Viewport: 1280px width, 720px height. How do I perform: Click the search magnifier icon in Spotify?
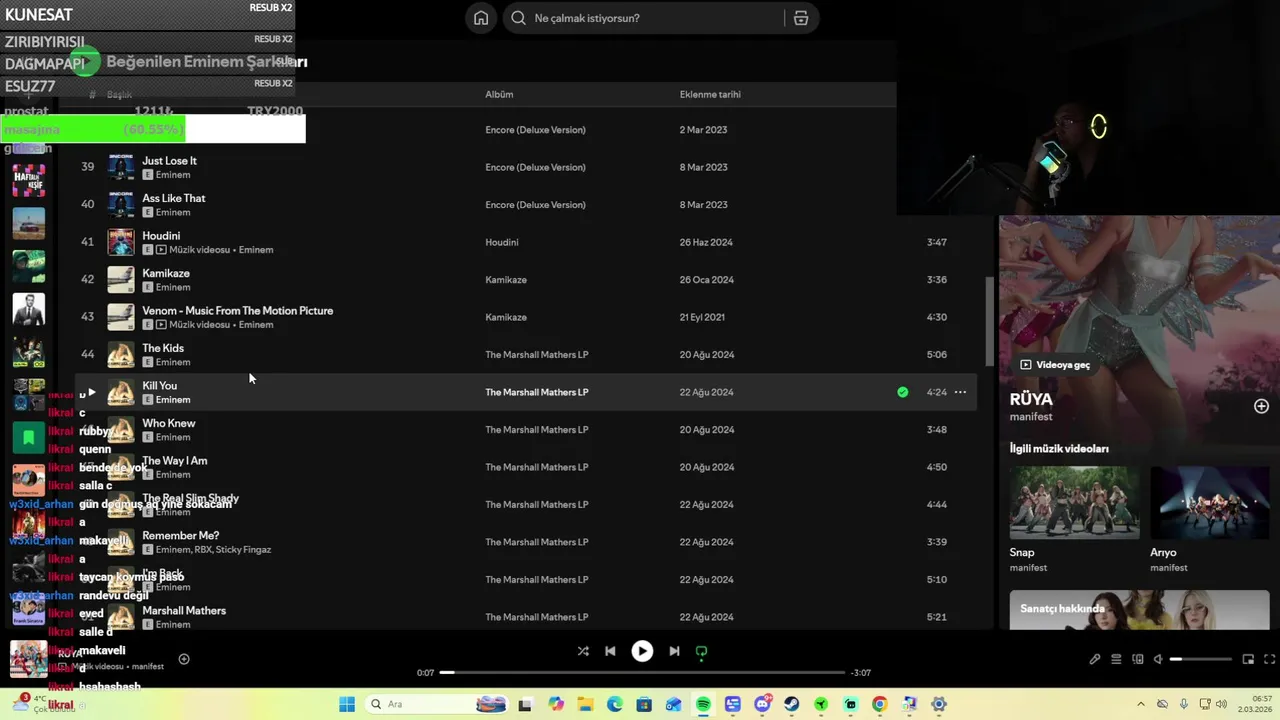point(518,18)
